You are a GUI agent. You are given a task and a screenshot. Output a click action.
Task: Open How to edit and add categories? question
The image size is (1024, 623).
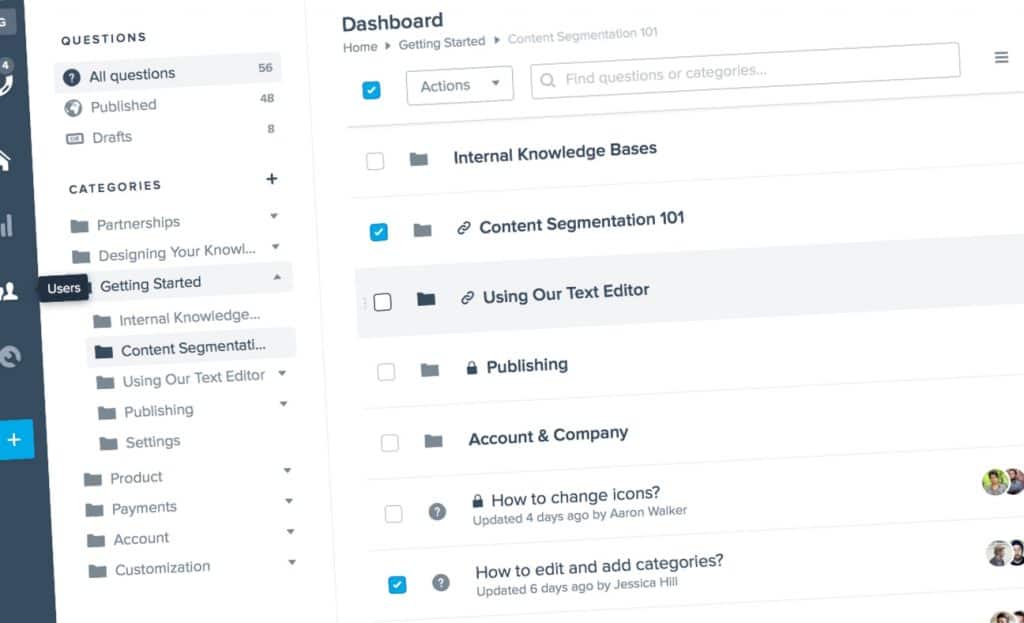tap(600, 566)
